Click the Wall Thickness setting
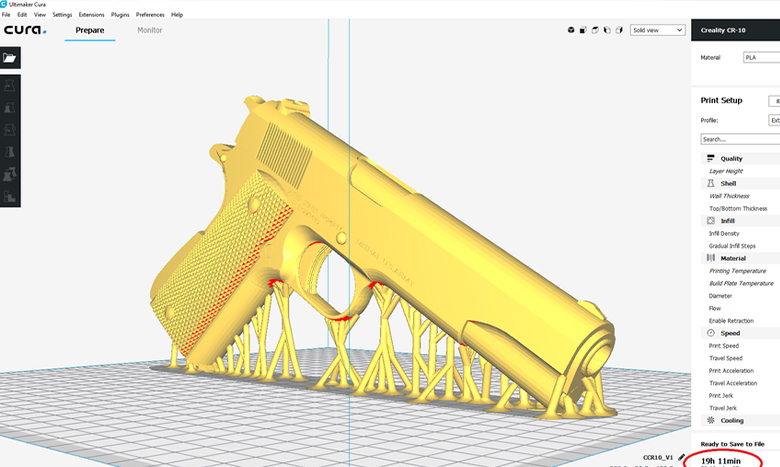780x467 pixels. pos(729,196)
